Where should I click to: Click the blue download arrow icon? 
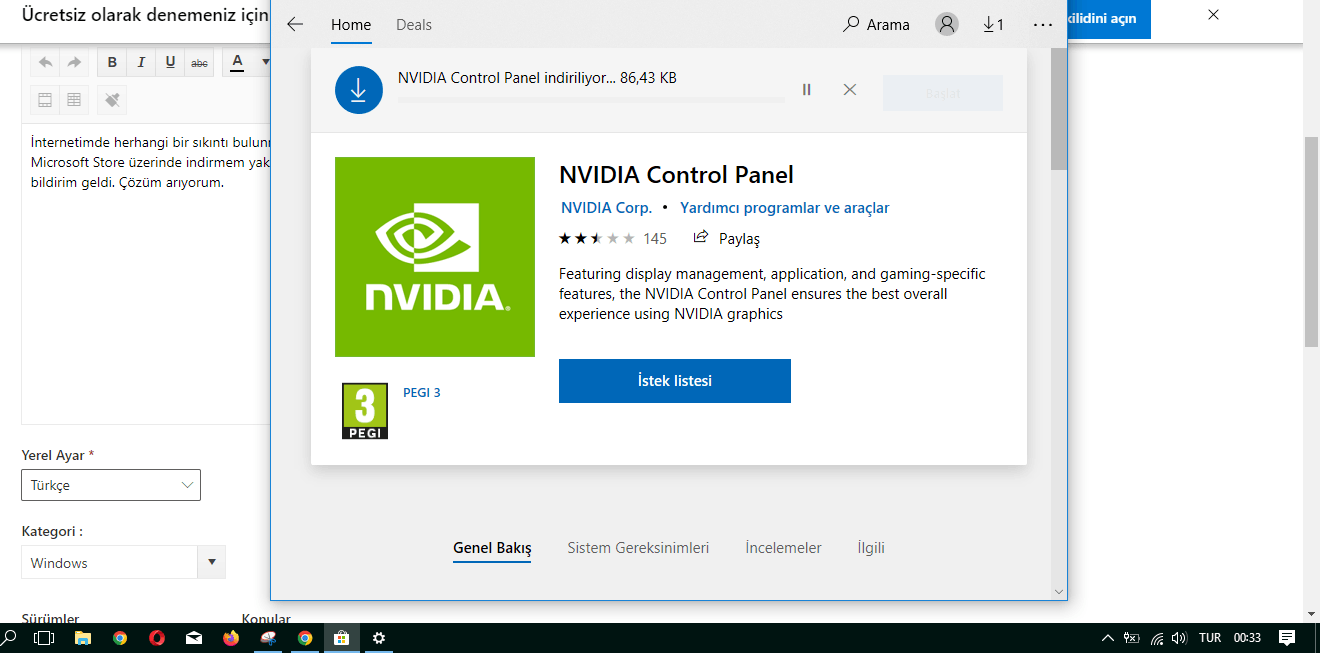tap(359, 90)
